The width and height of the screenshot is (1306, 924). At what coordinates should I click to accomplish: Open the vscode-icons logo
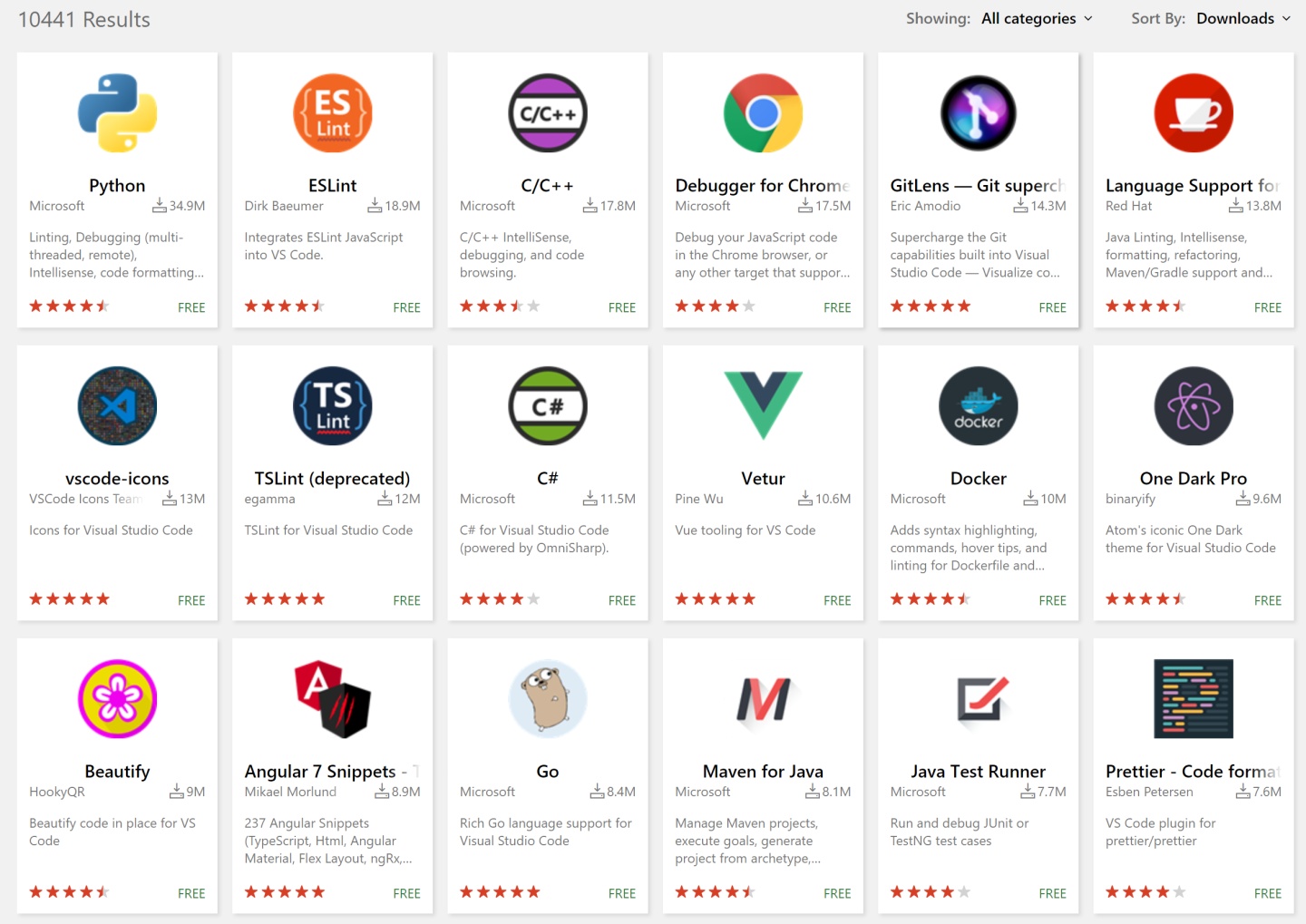click(x=117, y=406)
